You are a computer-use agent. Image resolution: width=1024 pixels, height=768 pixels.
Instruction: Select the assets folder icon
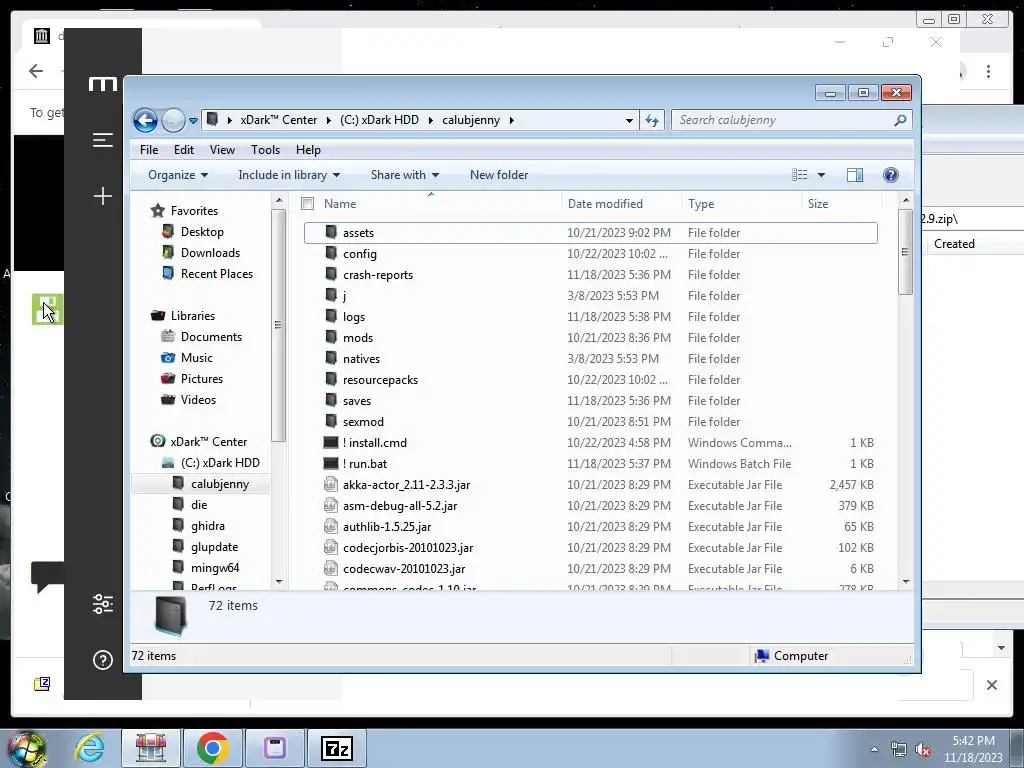pyautogui.click(x=331, y=232)
